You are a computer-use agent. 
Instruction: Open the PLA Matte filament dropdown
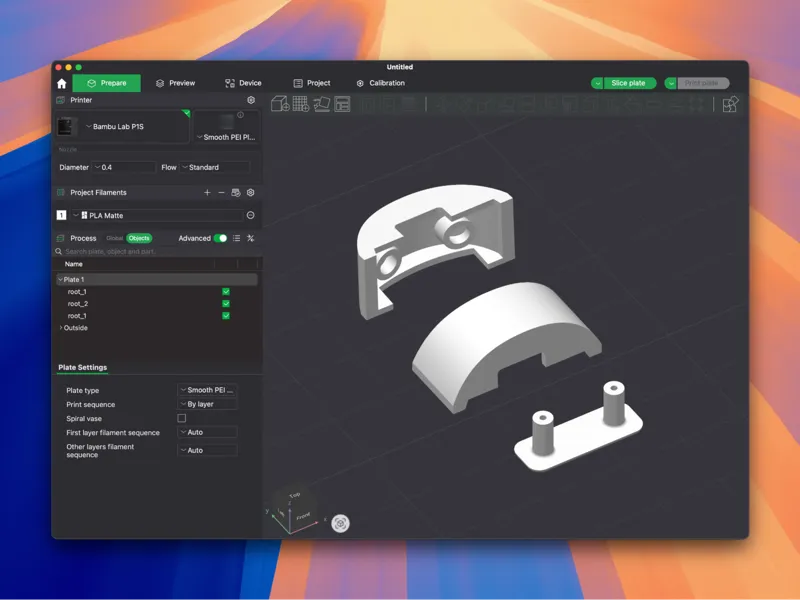(x=157, y=215)
